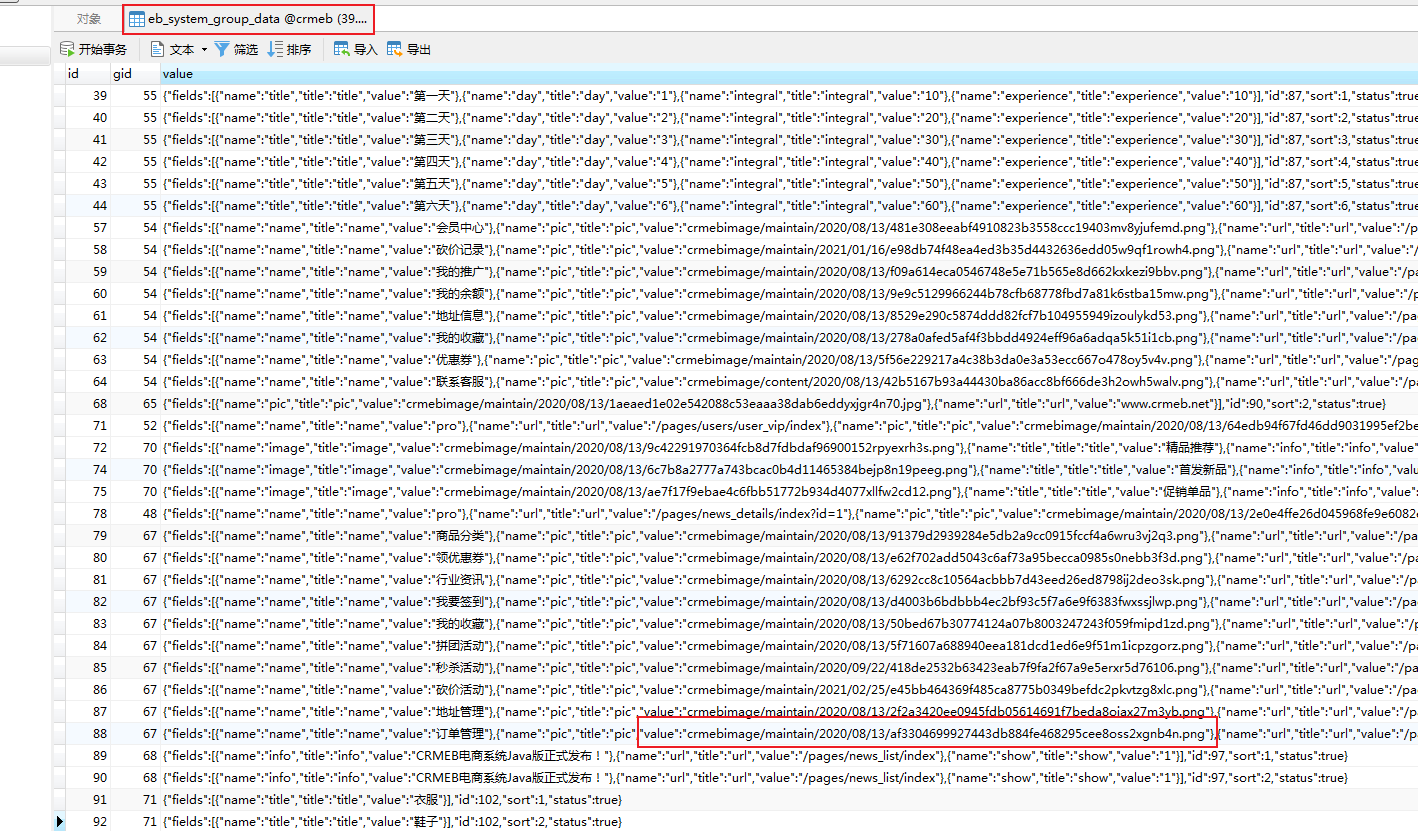The height and width of the screenshot is (831, 1418).
Task: Select gid cell 70 in row id 74
Action: coord(135,470)
